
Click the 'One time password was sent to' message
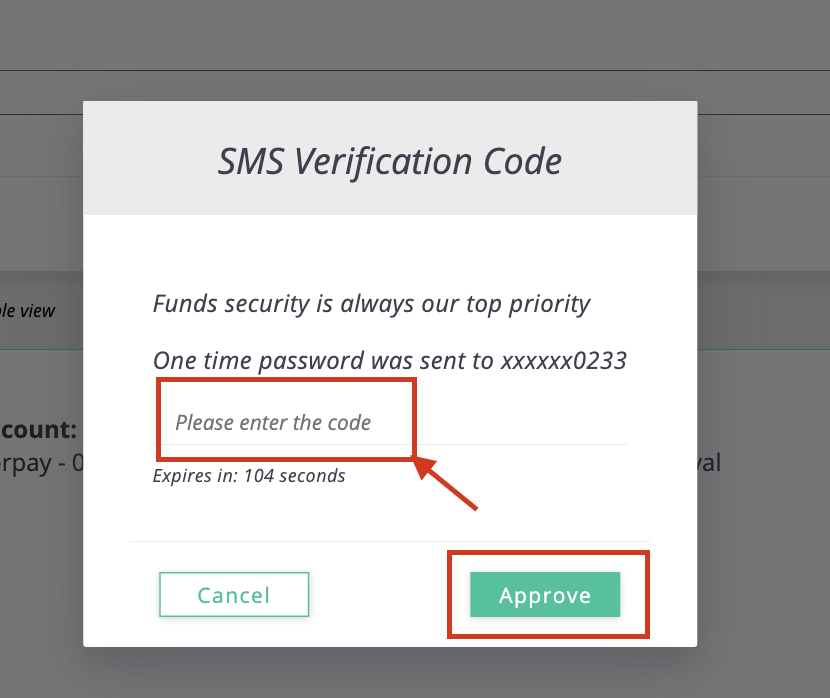click(x=323, y=361)
